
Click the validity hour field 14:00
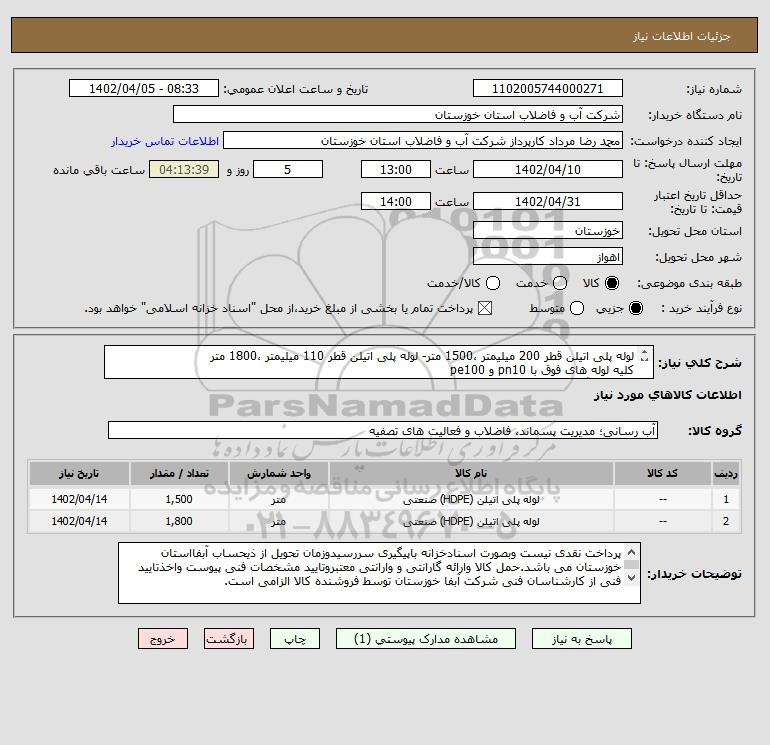point(396,202)
